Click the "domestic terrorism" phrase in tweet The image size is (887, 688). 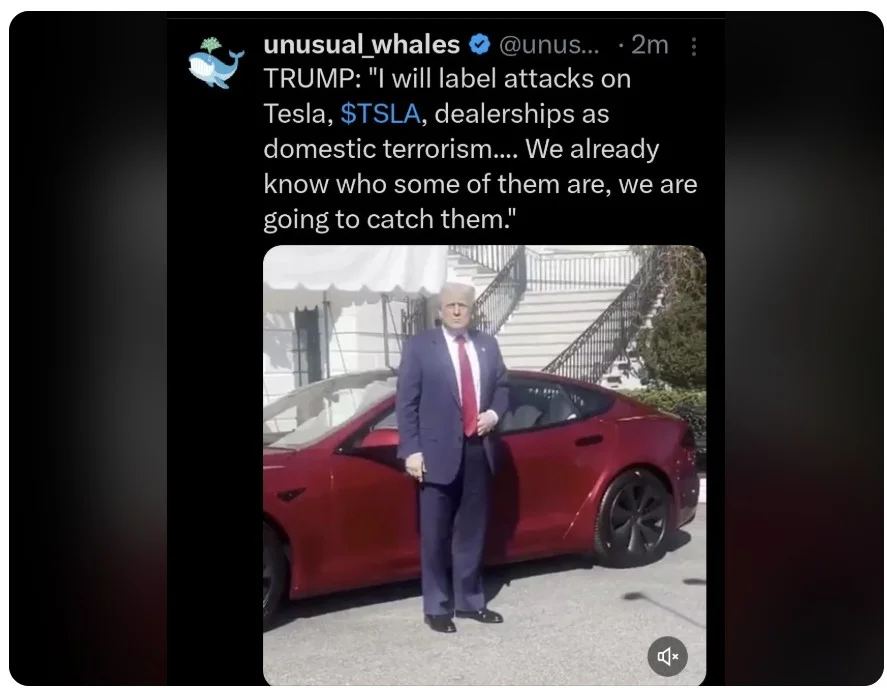tap(390, 149)
